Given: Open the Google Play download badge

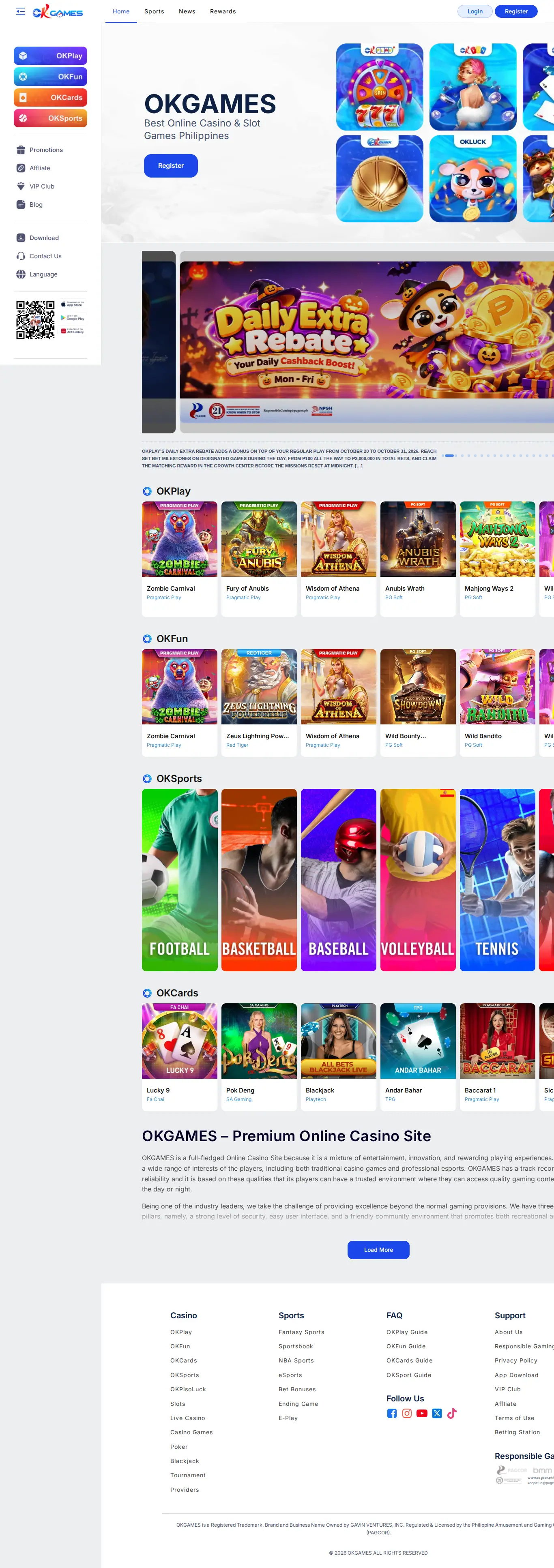Looking at the screenshot, I should coord(73,318).
